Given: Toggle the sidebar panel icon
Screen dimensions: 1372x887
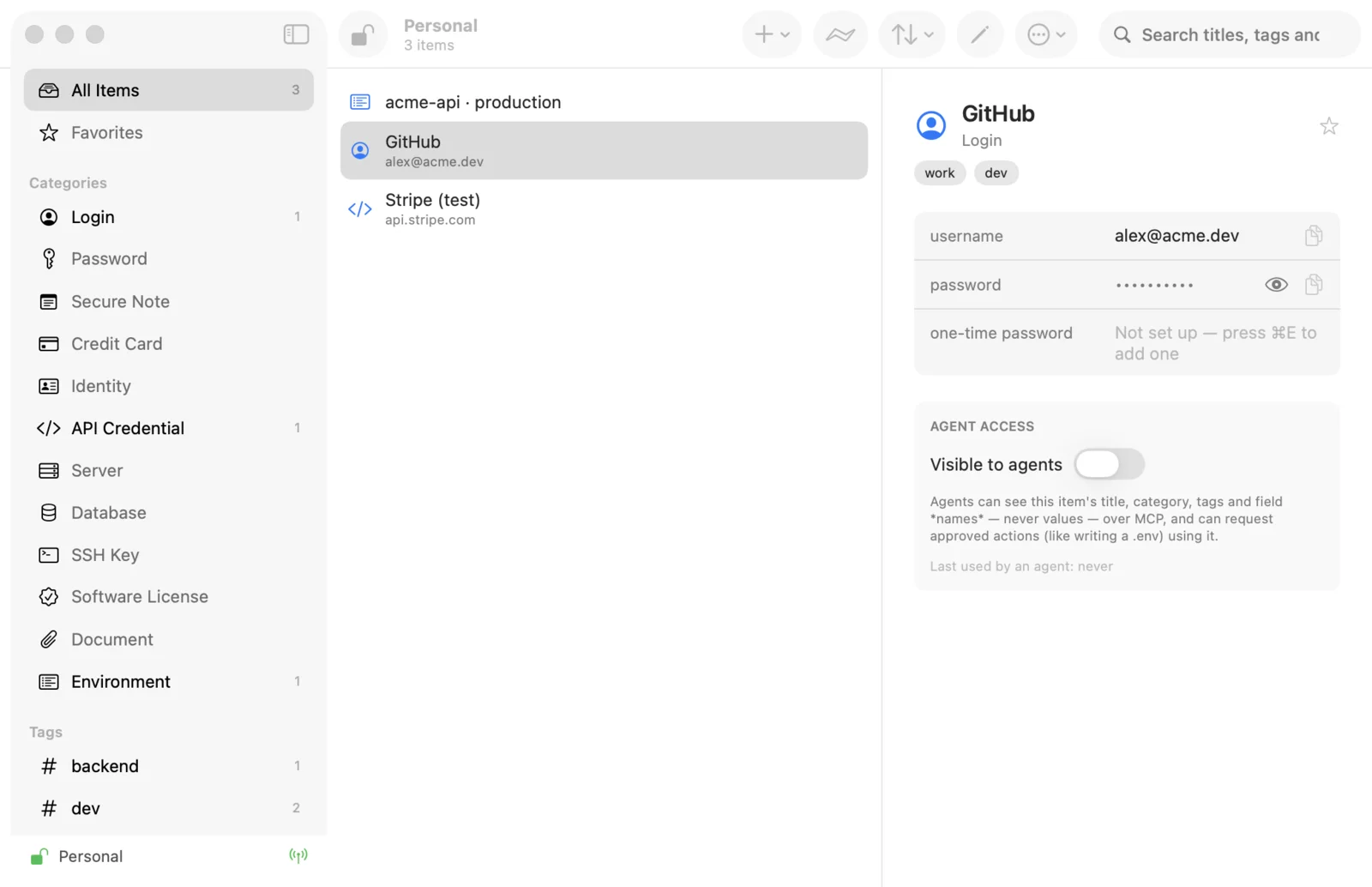Looking at the screenshot, I should pos(296,34).
